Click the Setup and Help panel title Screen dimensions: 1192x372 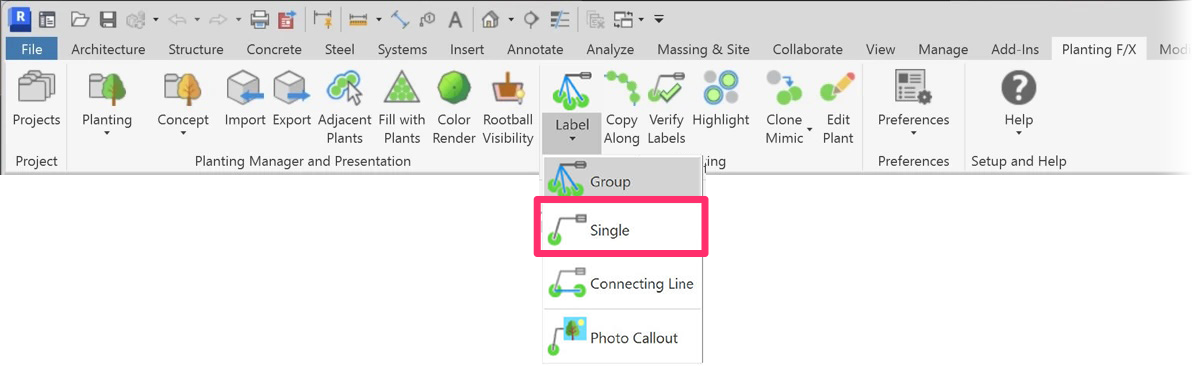tap(1019, 161)
